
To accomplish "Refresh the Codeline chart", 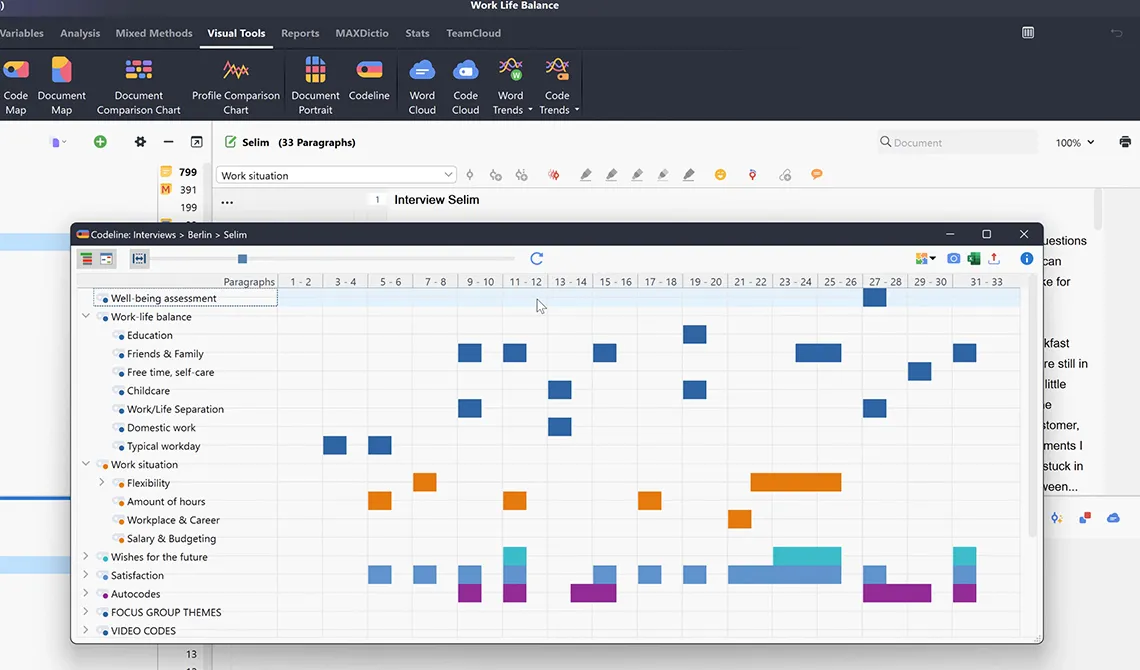I will [537, 259].
